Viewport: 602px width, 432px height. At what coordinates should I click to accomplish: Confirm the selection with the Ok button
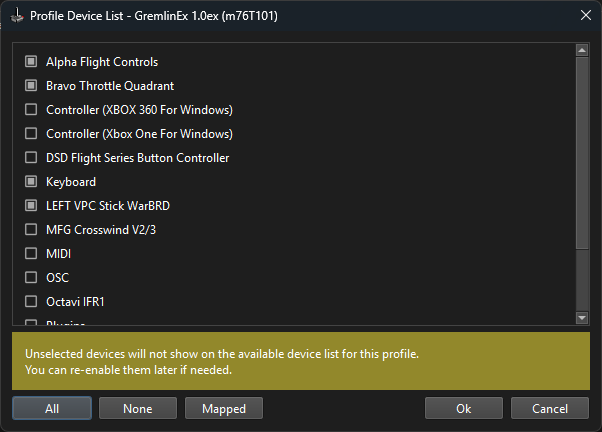point(463,408)
